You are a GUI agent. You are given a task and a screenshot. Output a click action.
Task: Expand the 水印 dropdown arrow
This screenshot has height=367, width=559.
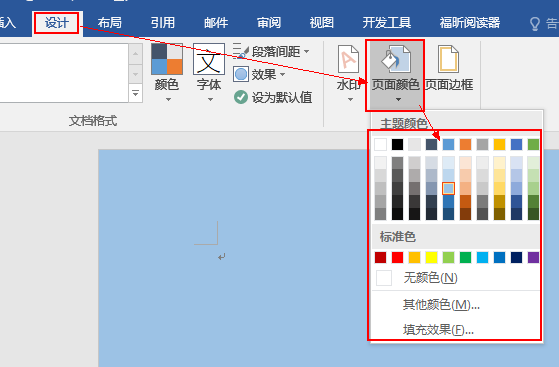(350, 100)
